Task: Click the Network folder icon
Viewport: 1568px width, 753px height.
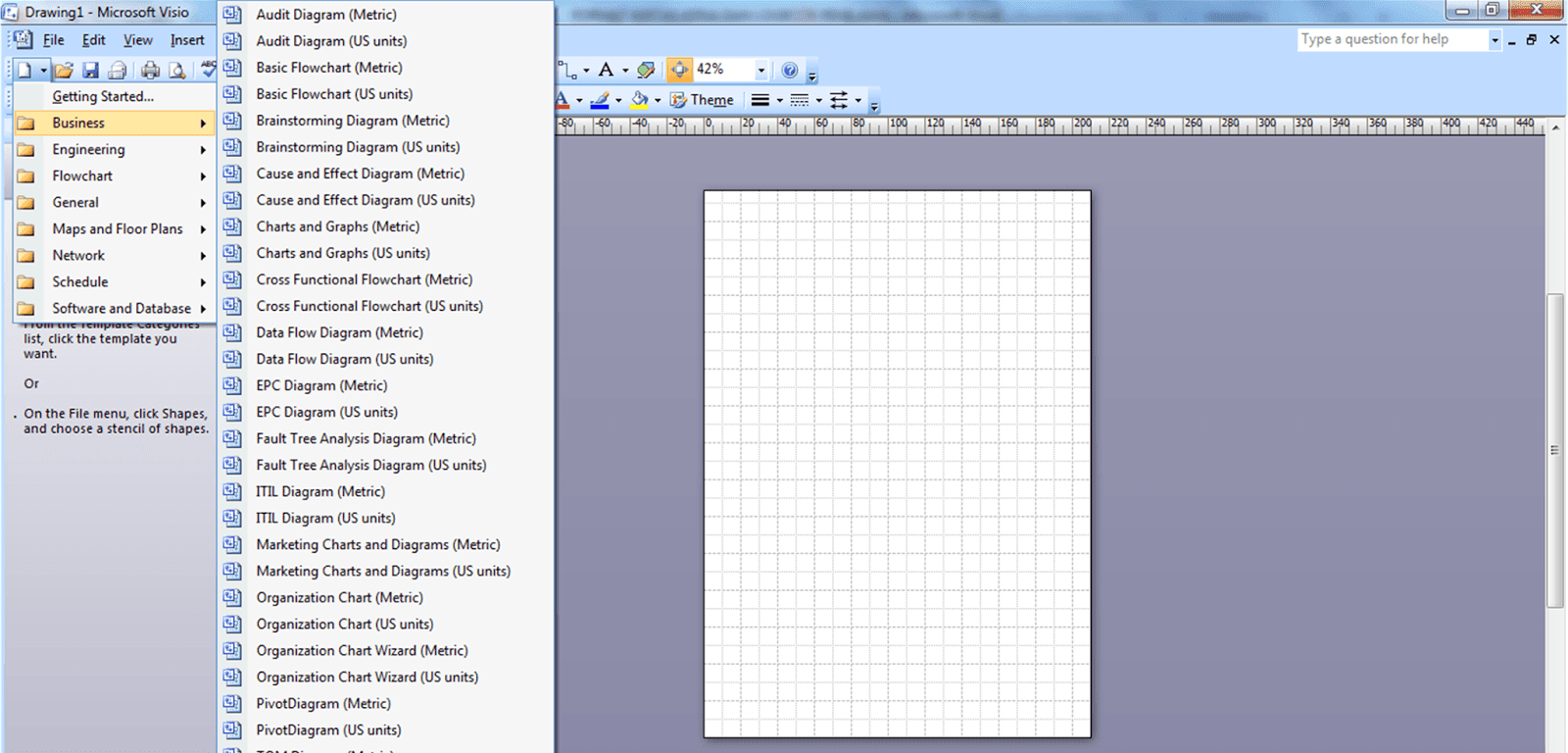Action: (26, 255)
